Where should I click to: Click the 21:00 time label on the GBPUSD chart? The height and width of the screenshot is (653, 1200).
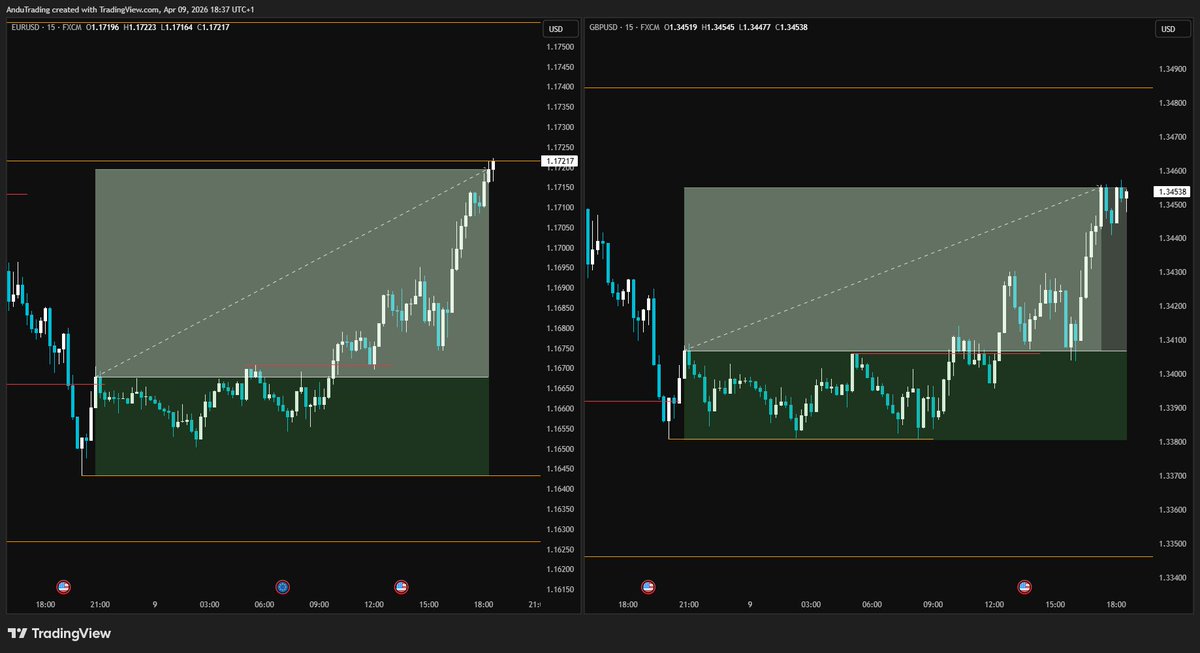[688, 605]
